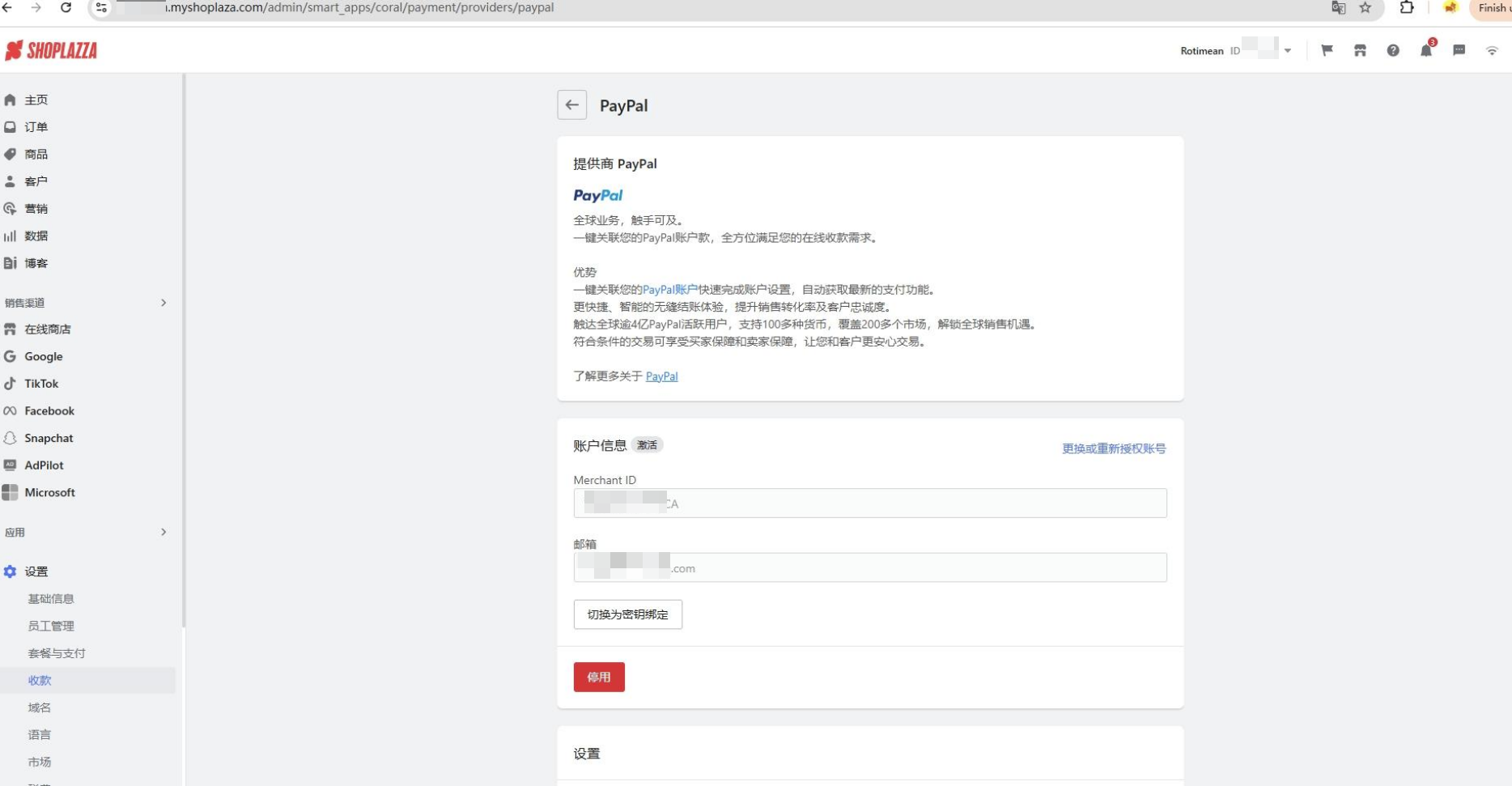Open the browser extensions puzzle icon
The width and height of the screenshot is (1512, 786).
(x=1407, y=7)
